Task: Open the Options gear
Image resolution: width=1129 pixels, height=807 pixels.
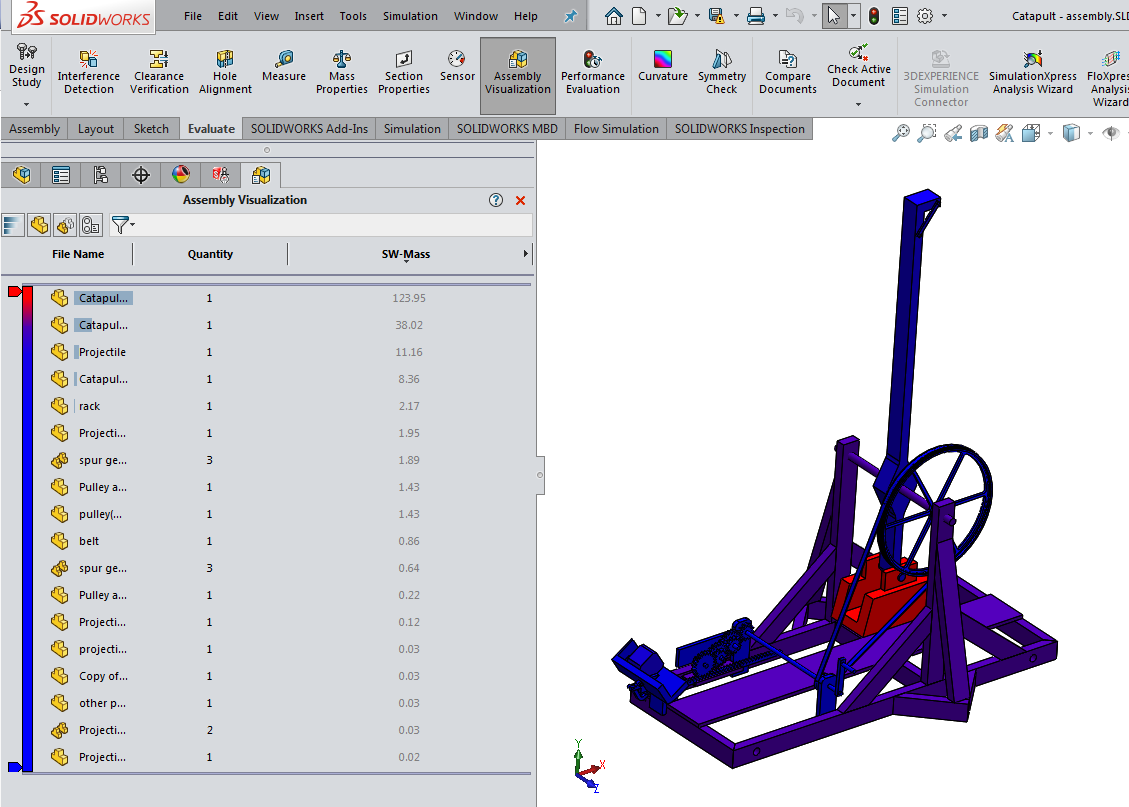Action: (925, 16)
